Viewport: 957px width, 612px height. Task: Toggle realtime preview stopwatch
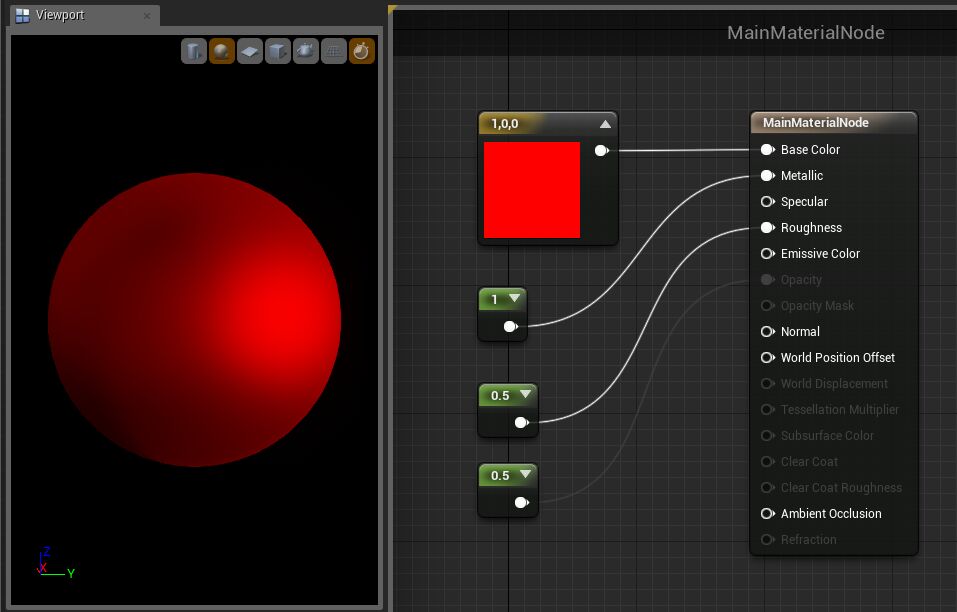tap(362, 51)
